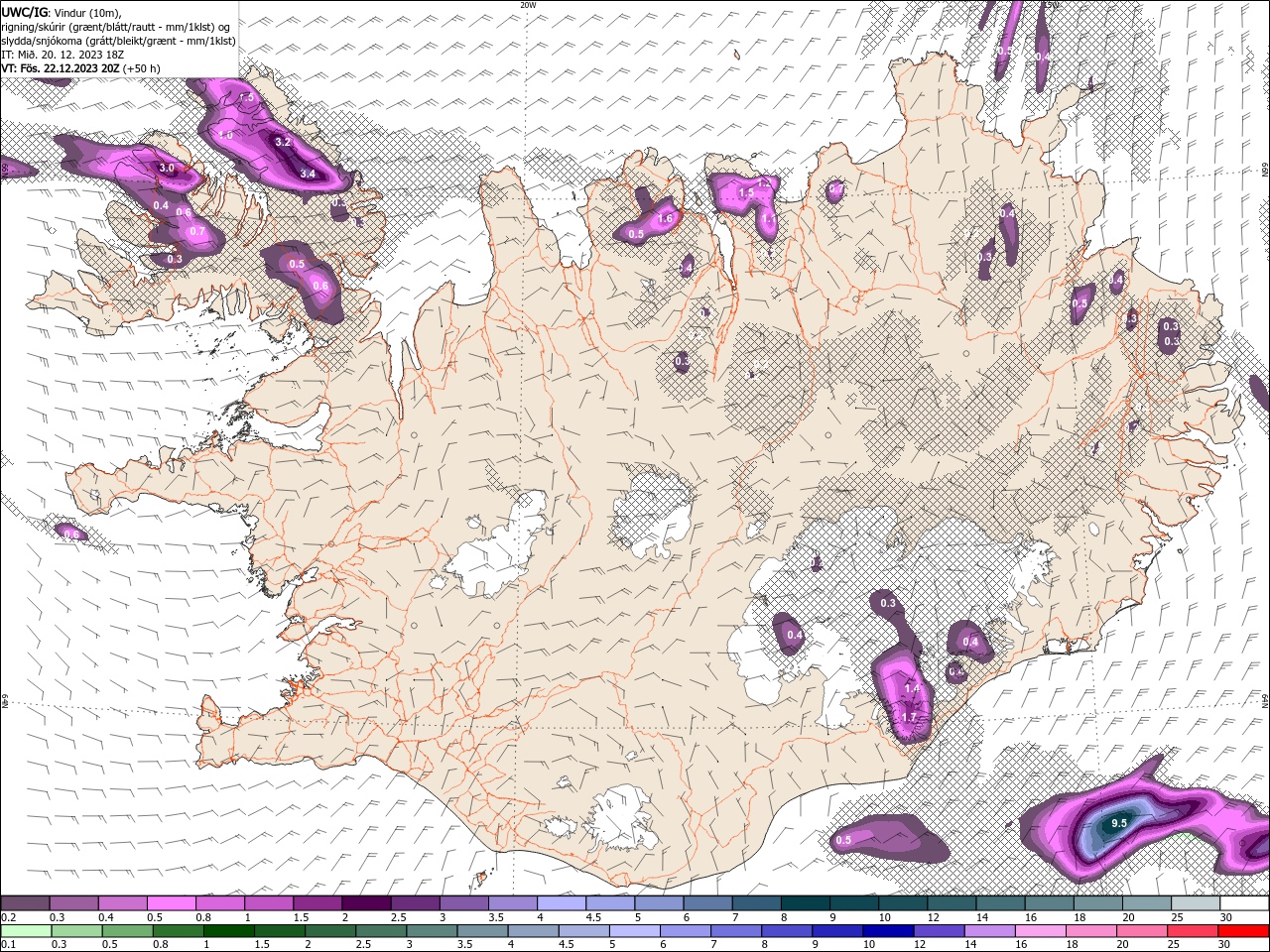This screenshot has height=952, width=1270.
Task: Pick lower legend violet swatch between 14 and 16
Action: point(989,930)
